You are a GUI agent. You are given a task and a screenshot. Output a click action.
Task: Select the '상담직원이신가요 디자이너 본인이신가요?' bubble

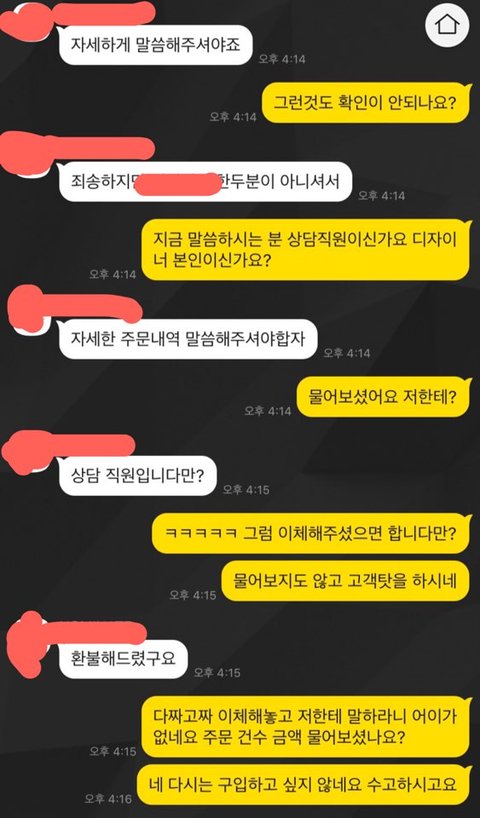click(x=306, y=249)
